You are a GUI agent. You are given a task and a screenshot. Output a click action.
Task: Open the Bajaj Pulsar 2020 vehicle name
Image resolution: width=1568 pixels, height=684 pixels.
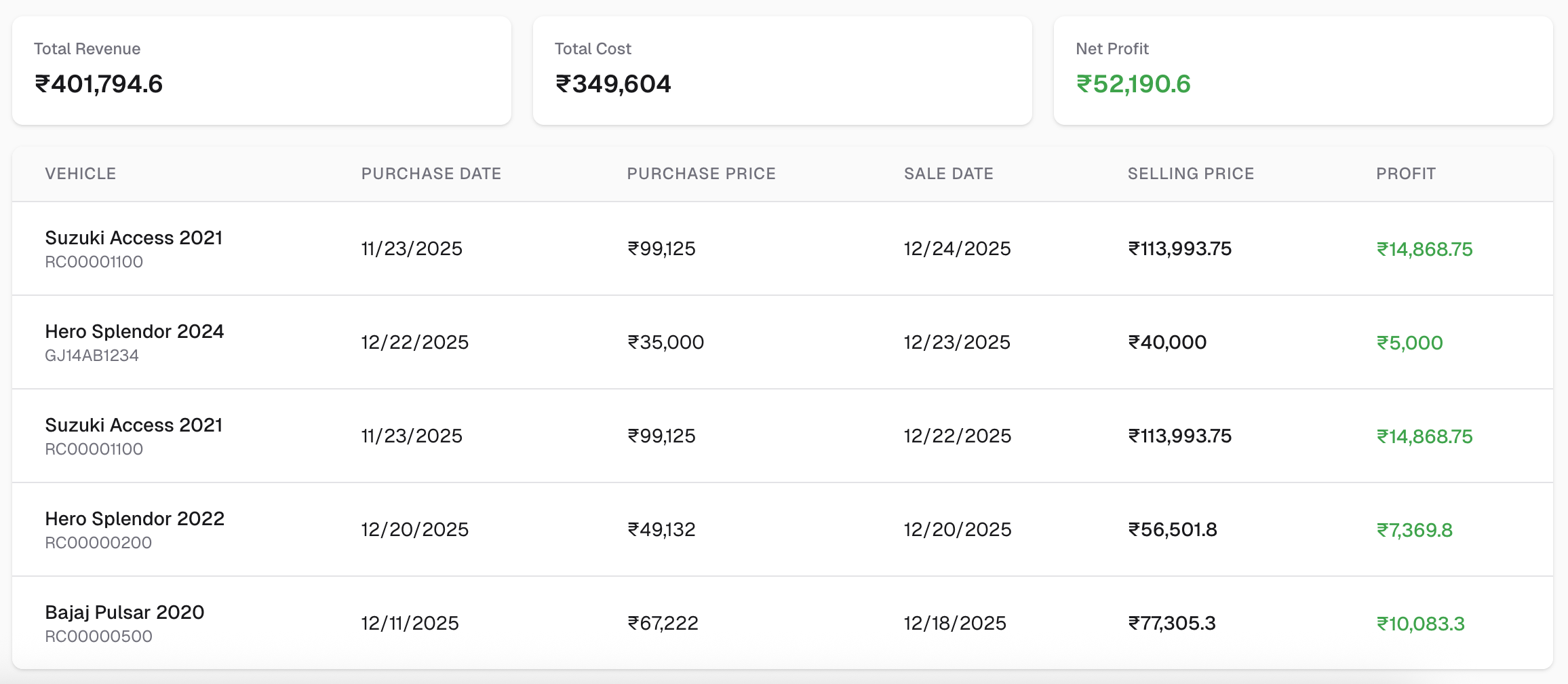click(x=125, y=612)
